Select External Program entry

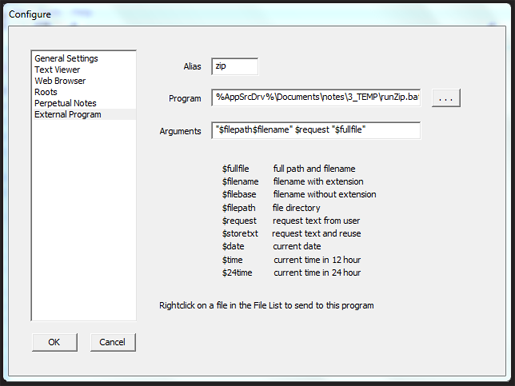click(84, 114)
